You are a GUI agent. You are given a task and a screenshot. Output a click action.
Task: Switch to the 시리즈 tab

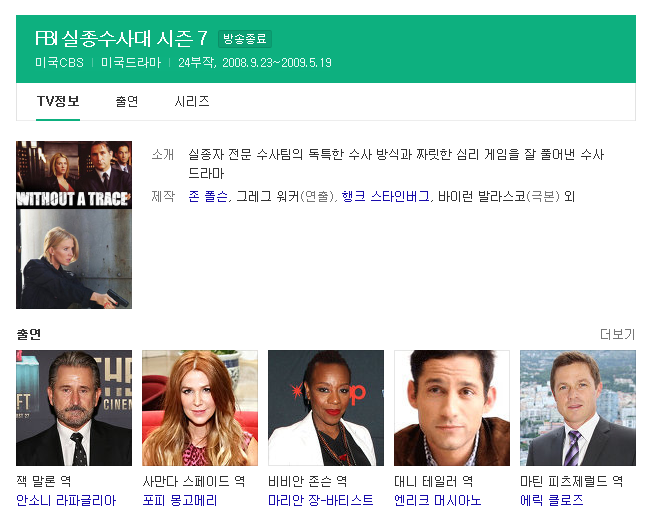click(192, 101)
